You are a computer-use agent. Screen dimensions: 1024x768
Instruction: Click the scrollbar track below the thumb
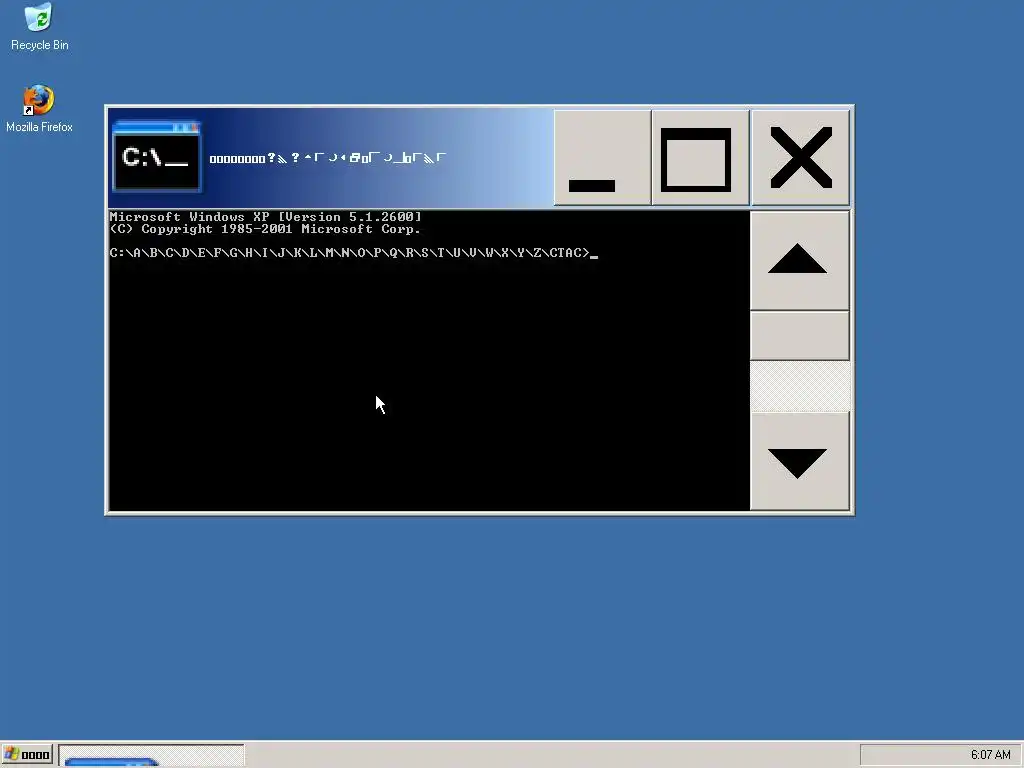[x=800, y=386]
